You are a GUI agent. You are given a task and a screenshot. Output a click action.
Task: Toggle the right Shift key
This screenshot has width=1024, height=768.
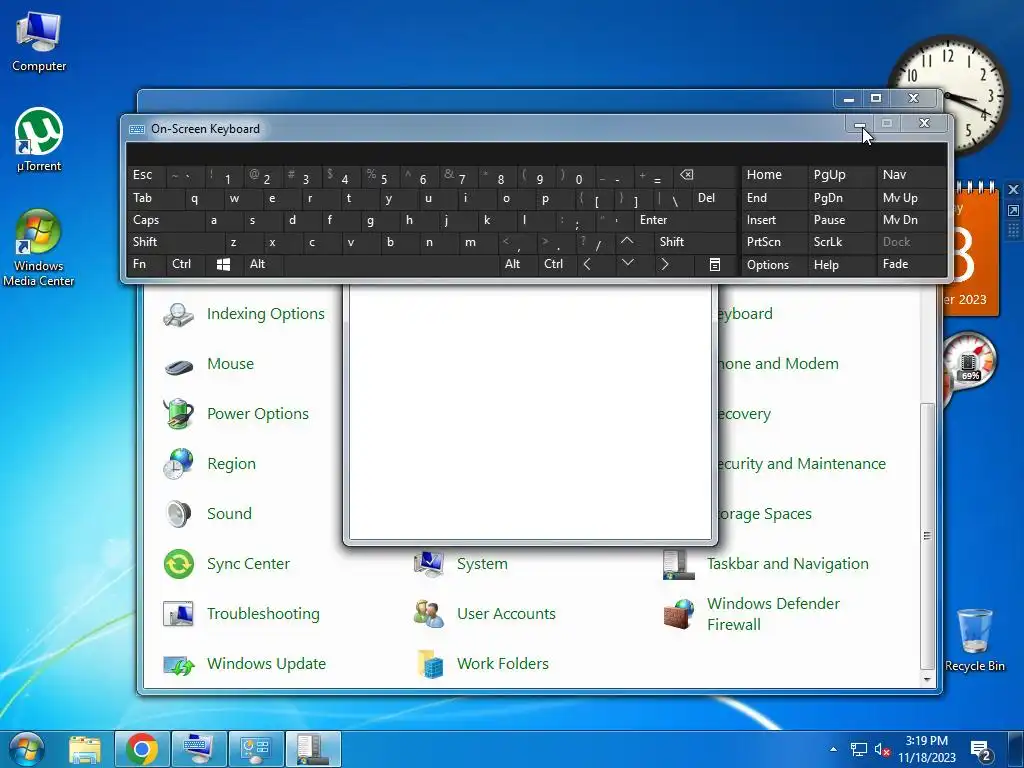click(695, 242)
